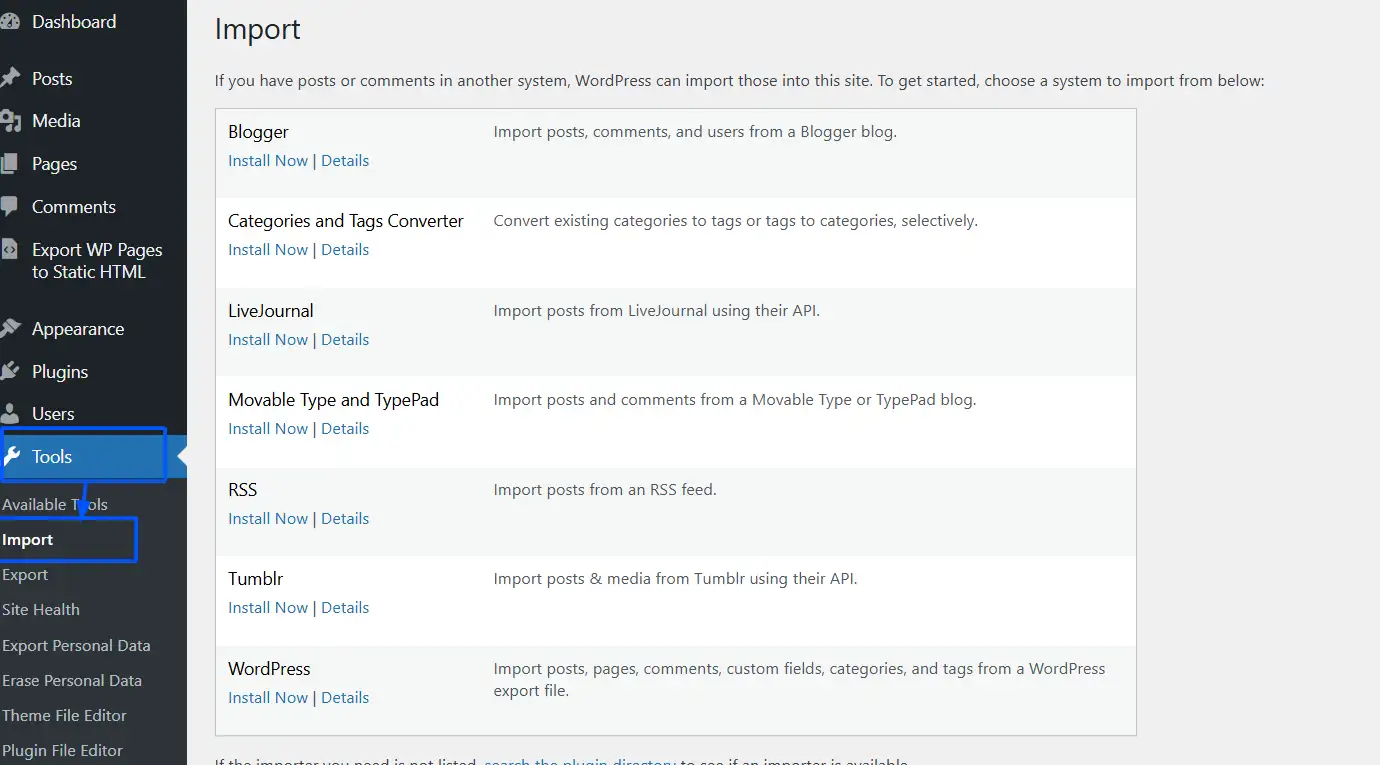This screenshot has width=1380, height=765.
Task: Click the Tumblr importer title
Action: tap(256, 579)
